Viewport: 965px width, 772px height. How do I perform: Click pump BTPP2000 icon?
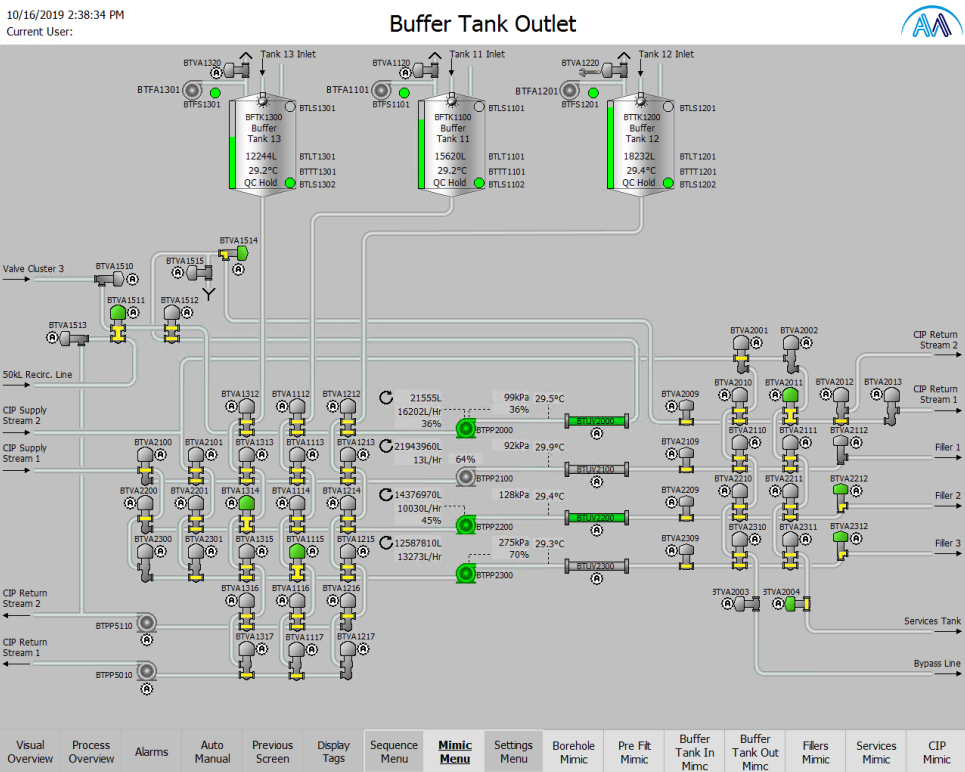(x=466, y=428)
